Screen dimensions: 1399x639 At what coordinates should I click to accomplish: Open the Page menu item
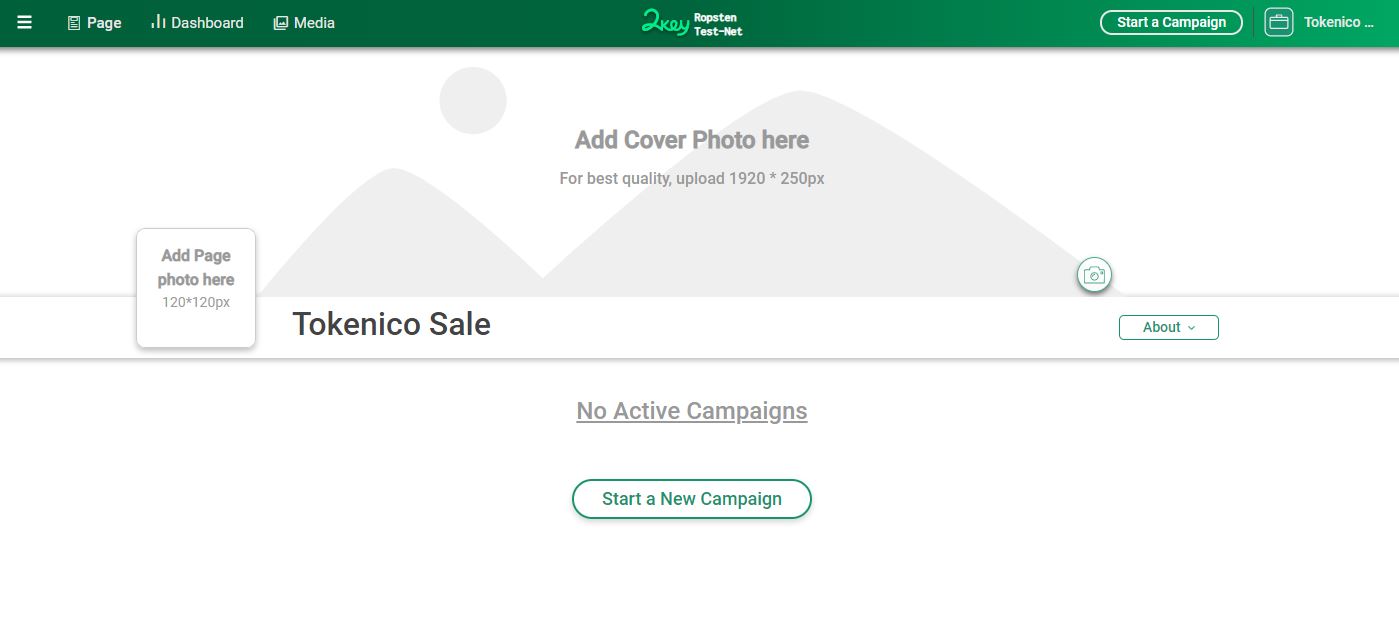coord(95,23)
